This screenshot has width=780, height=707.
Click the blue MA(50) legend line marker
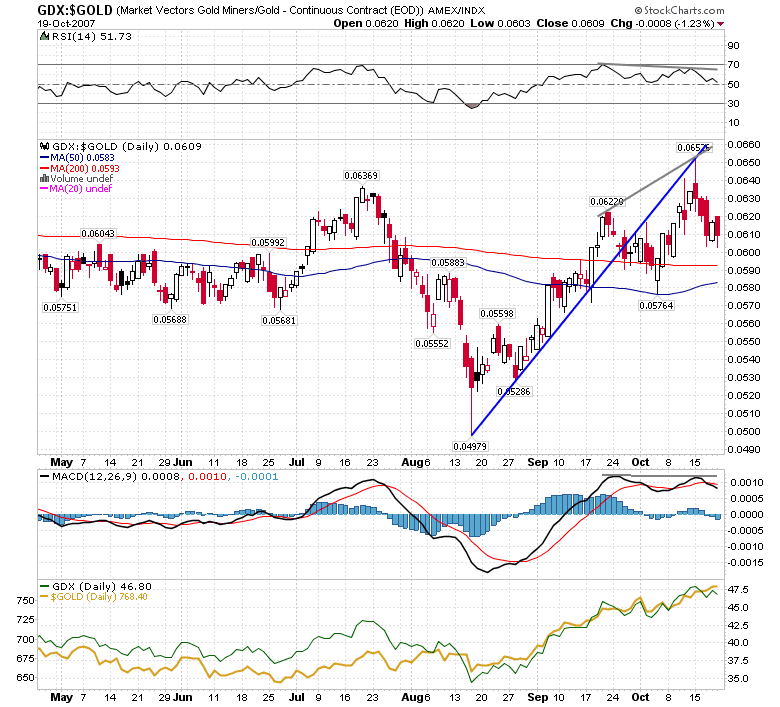44,158
